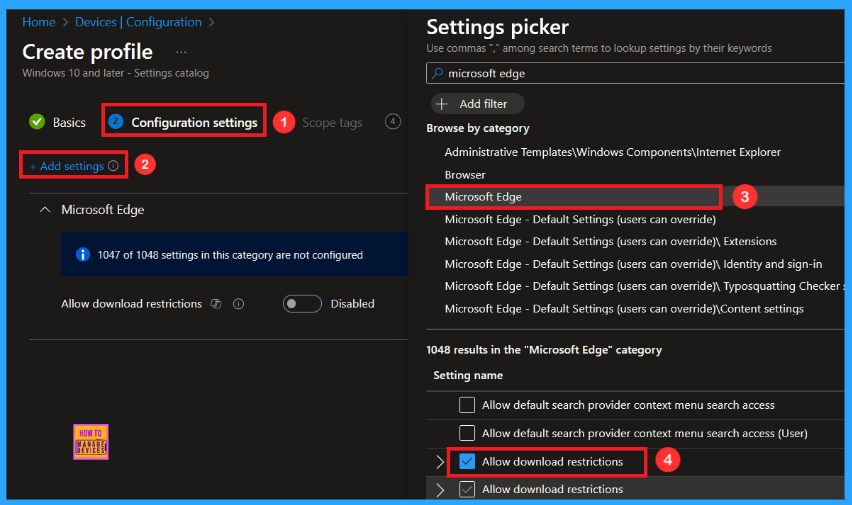Click the green checkmark icon on Basics step
Image resolution: width=852 pixels, height=505 pixels.
click(x=37, y=122)
